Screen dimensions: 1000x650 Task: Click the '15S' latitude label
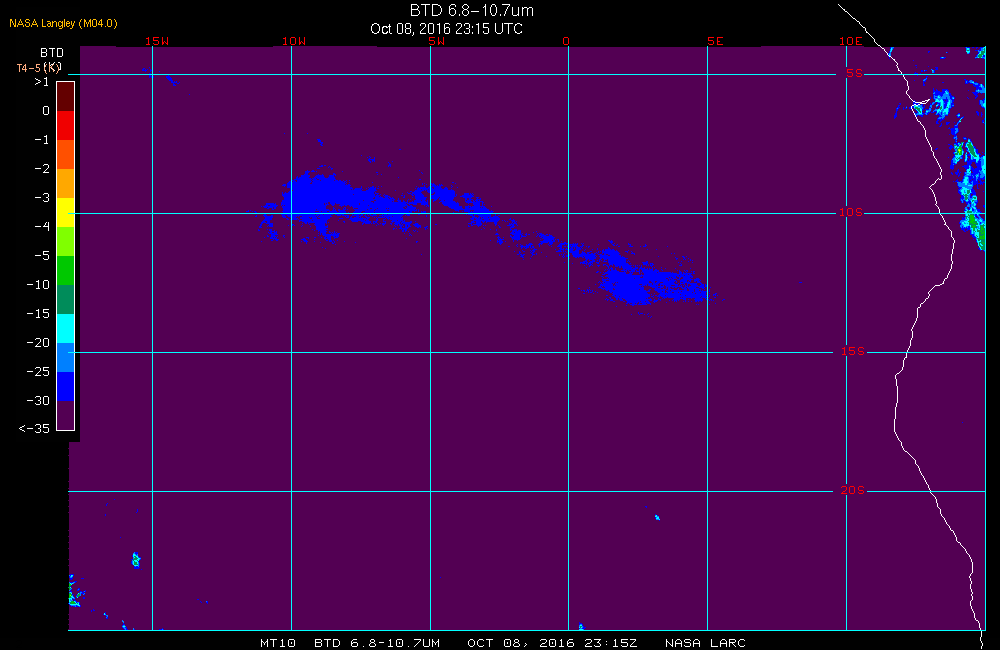click(853, 351)
